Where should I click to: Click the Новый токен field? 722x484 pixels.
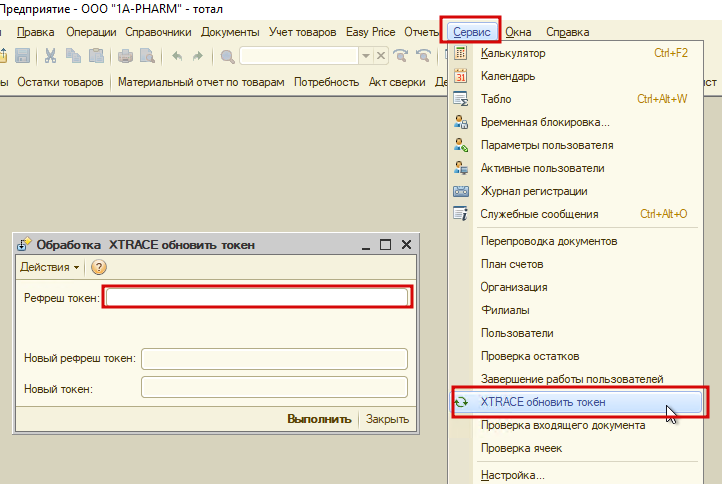point(274,387)
